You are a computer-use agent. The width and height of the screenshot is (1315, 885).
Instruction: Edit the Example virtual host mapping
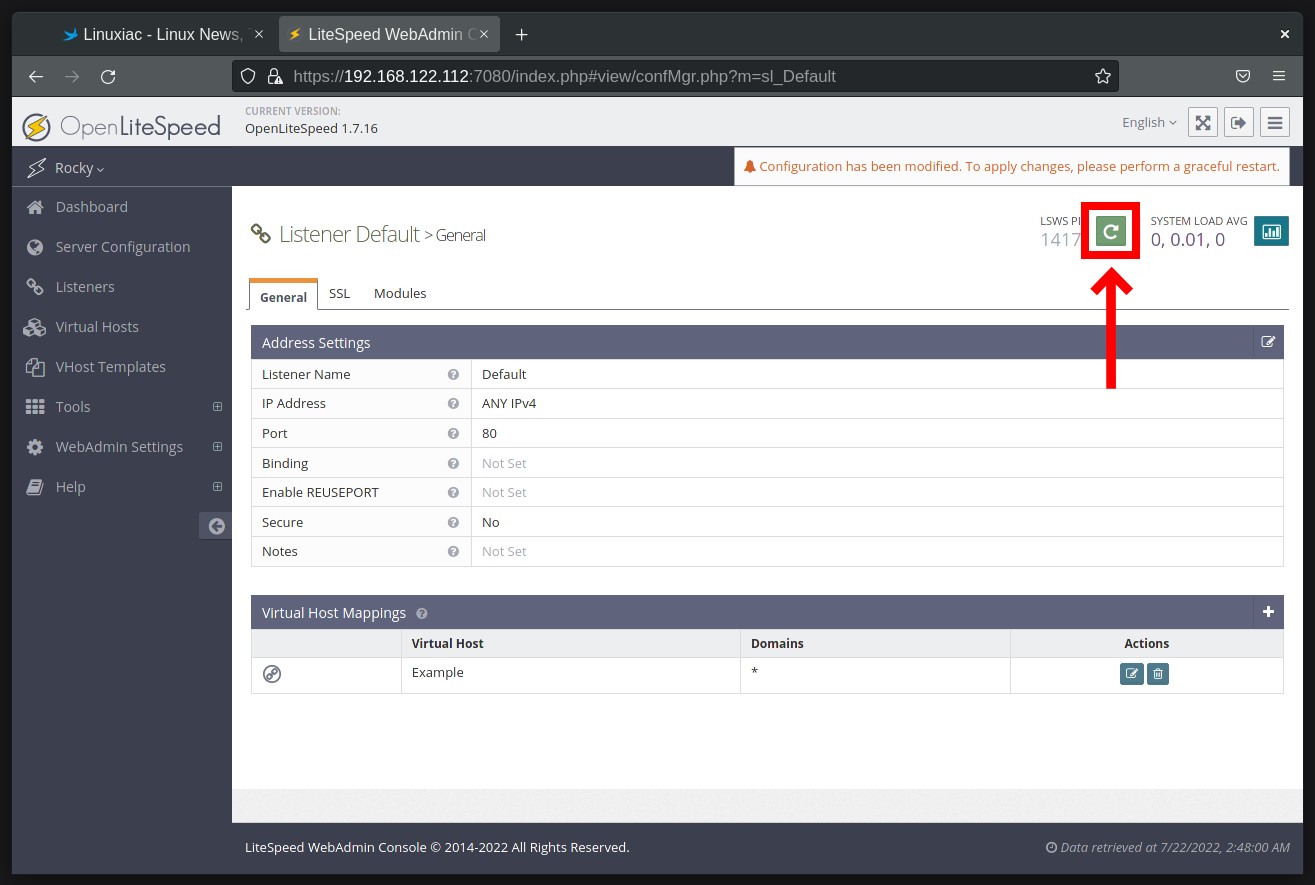coord(1131,674)
